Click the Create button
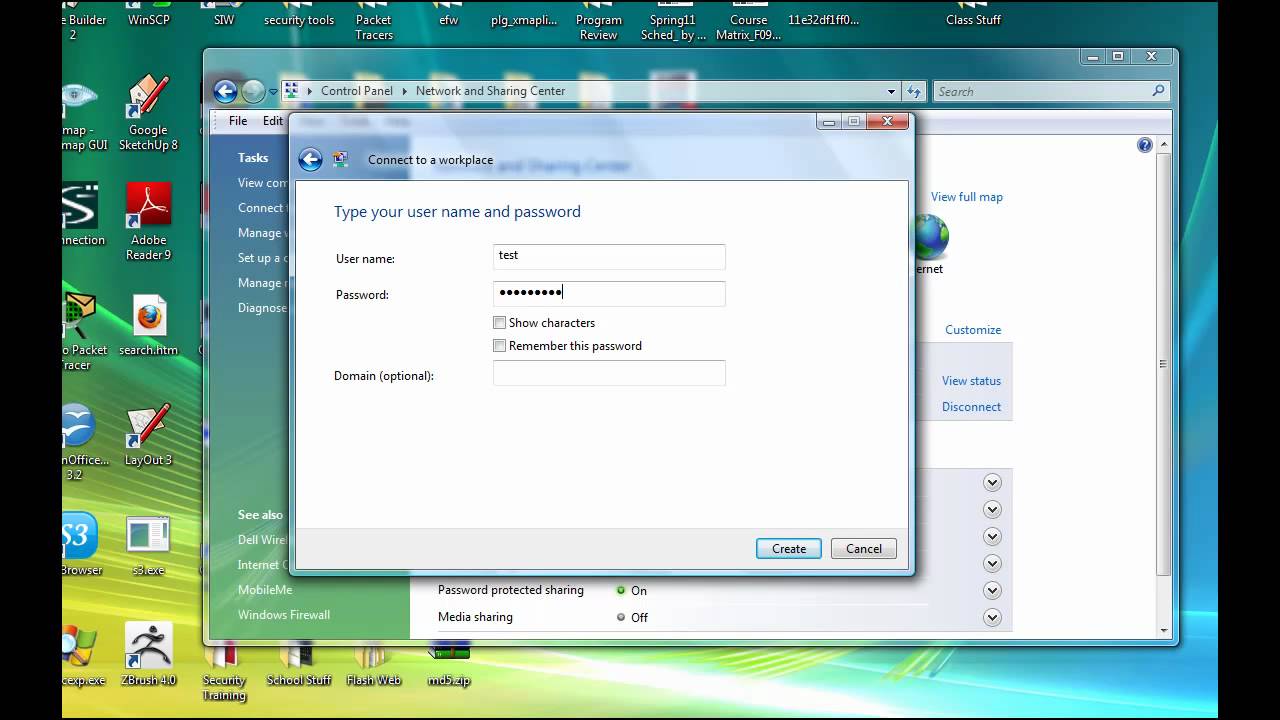Viewport: 1280px width, 720px height. click(x=789, y=549)
